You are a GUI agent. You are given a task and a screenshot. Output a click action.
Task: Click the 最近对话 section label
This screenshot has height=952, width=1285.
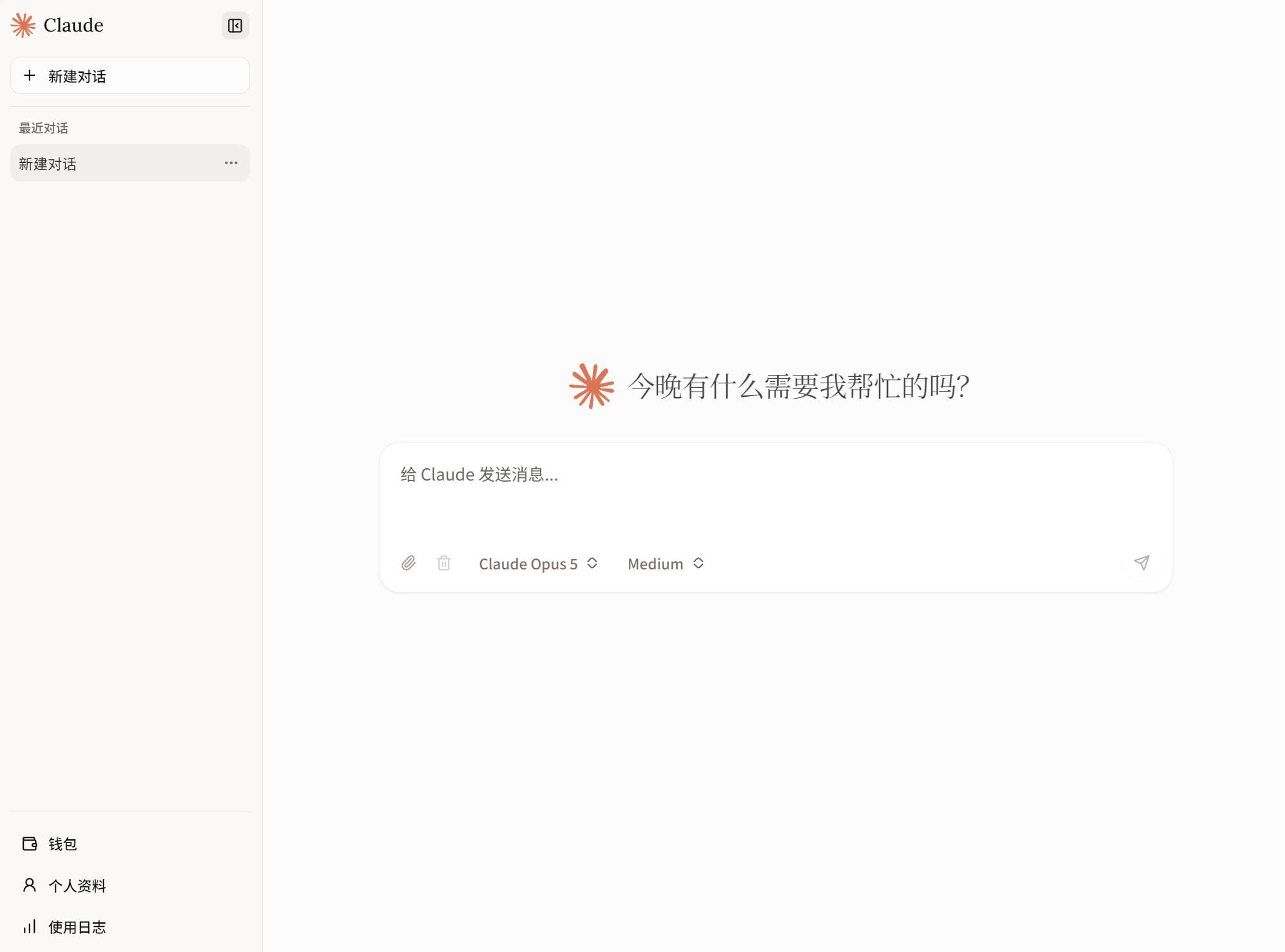pos(44,128)
